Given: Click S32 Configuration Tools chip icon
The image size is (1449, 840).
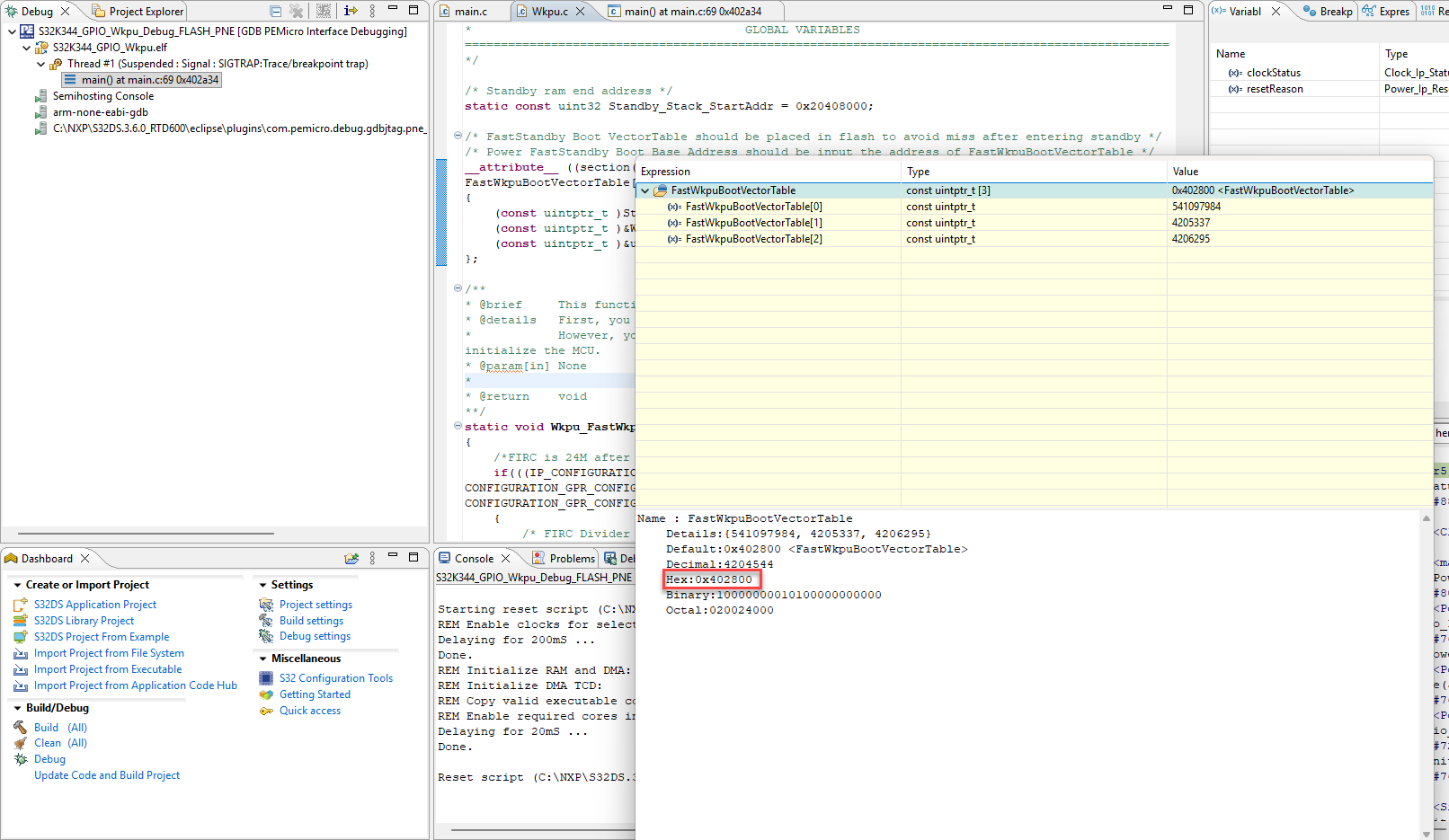Looking at the screenshot, I should point(266,678).
